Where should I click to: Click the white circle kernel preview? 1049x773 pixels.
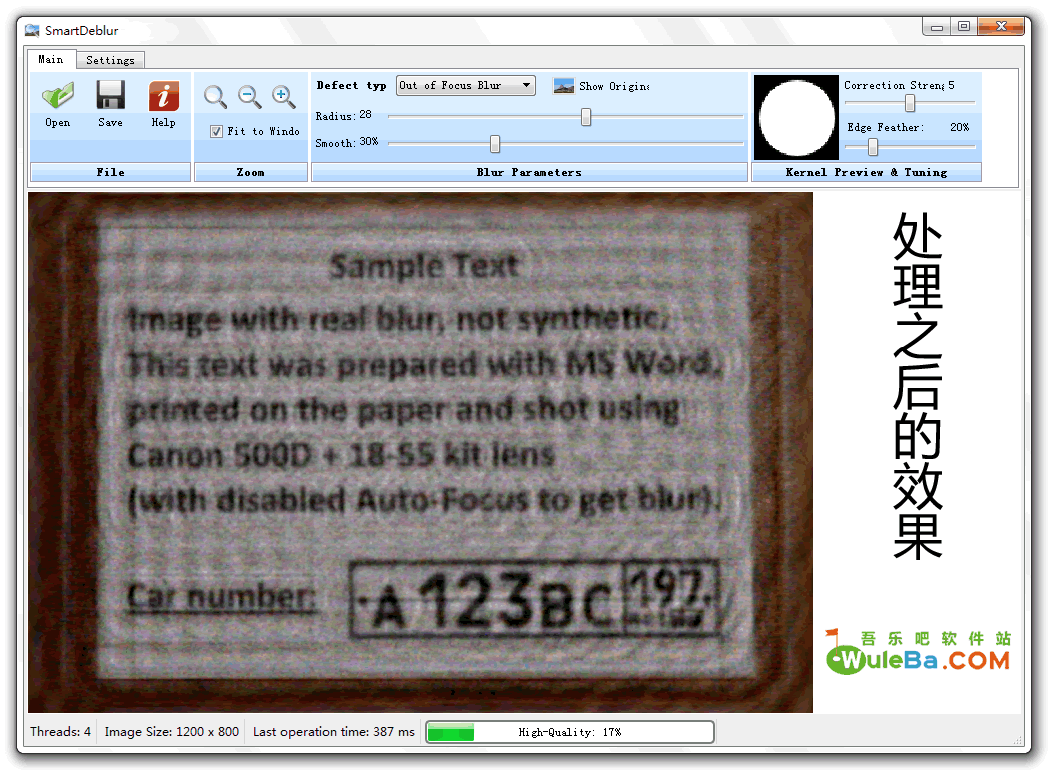click(x=797, y=117)
